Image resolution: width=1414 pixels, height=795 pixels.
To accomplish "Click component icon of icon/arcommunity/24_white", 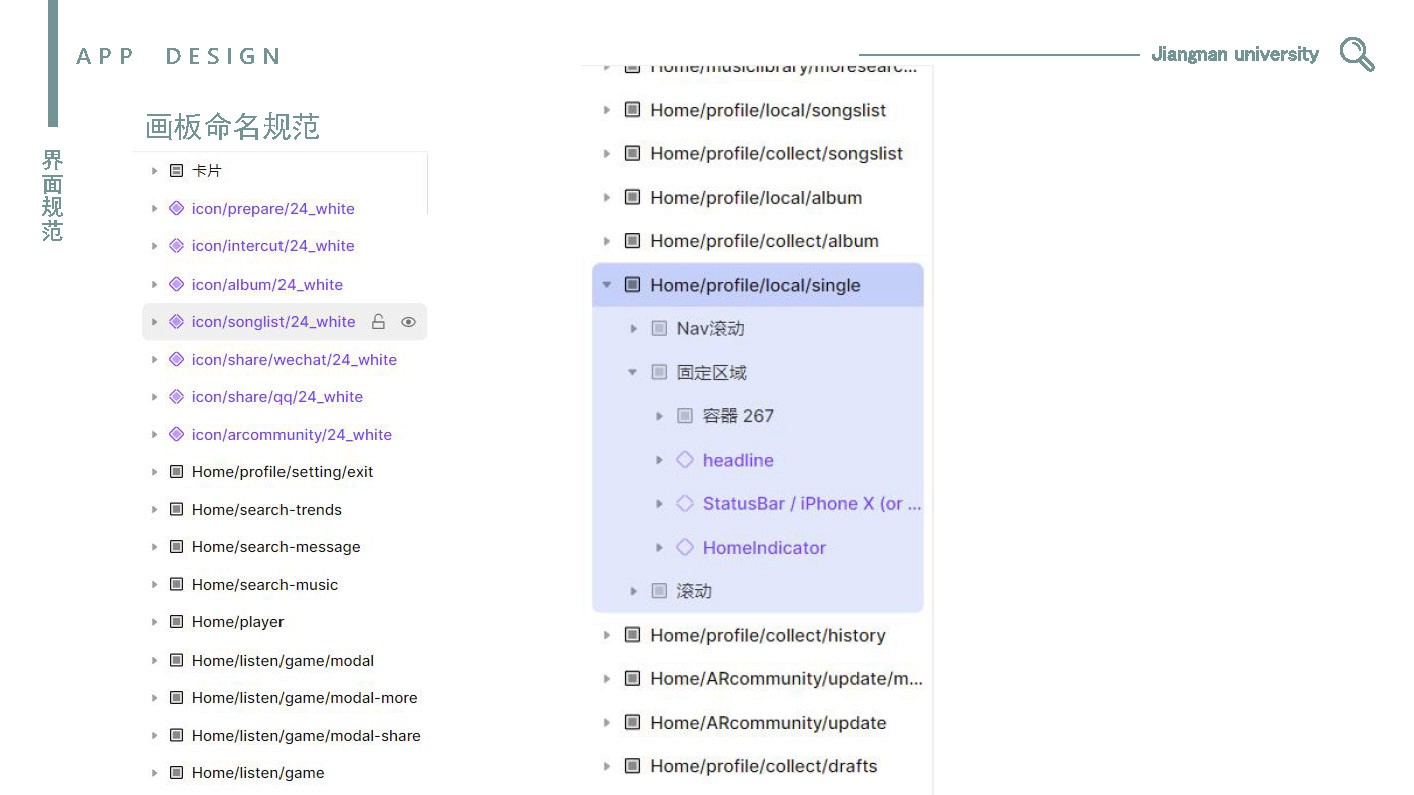I will pos(176,434).
